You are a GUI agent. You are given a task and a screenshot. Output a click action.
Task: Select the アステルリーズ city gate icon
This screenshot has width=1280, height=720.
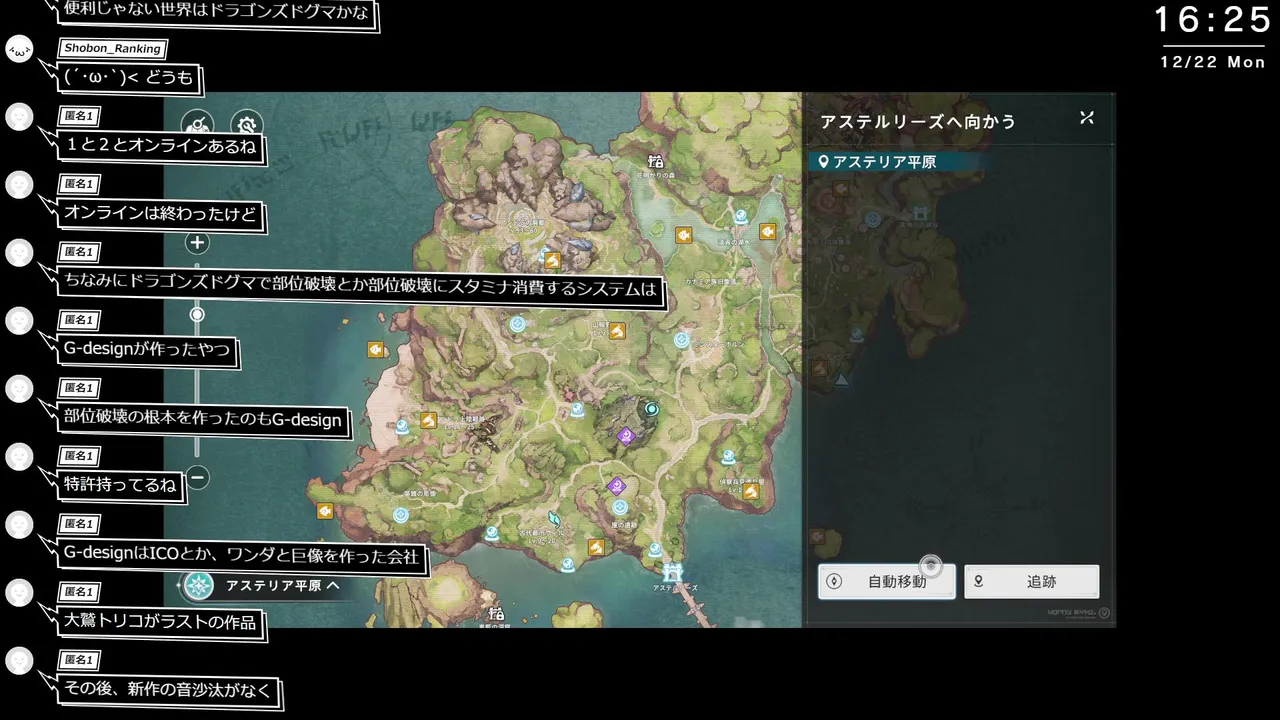[x=673, y=571]
